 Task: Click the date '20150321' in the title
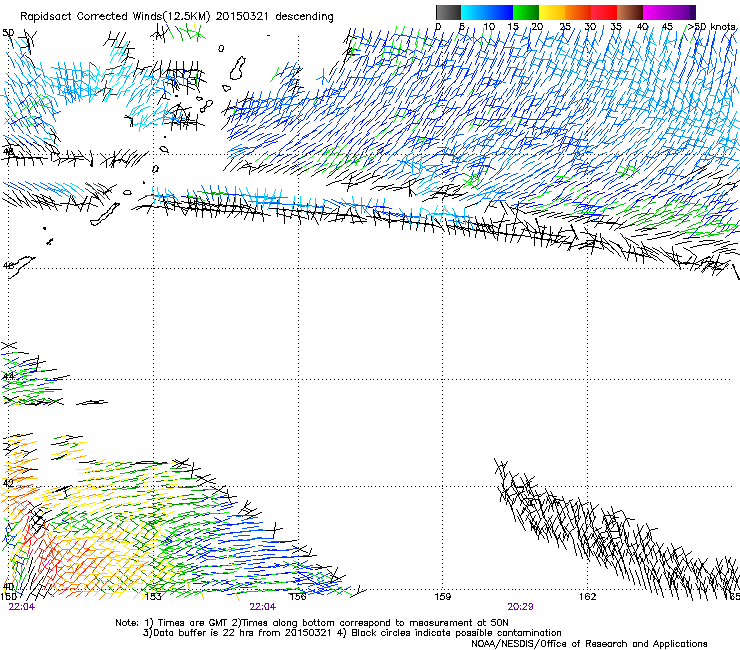pyautogui.click(x=242, y=16)
